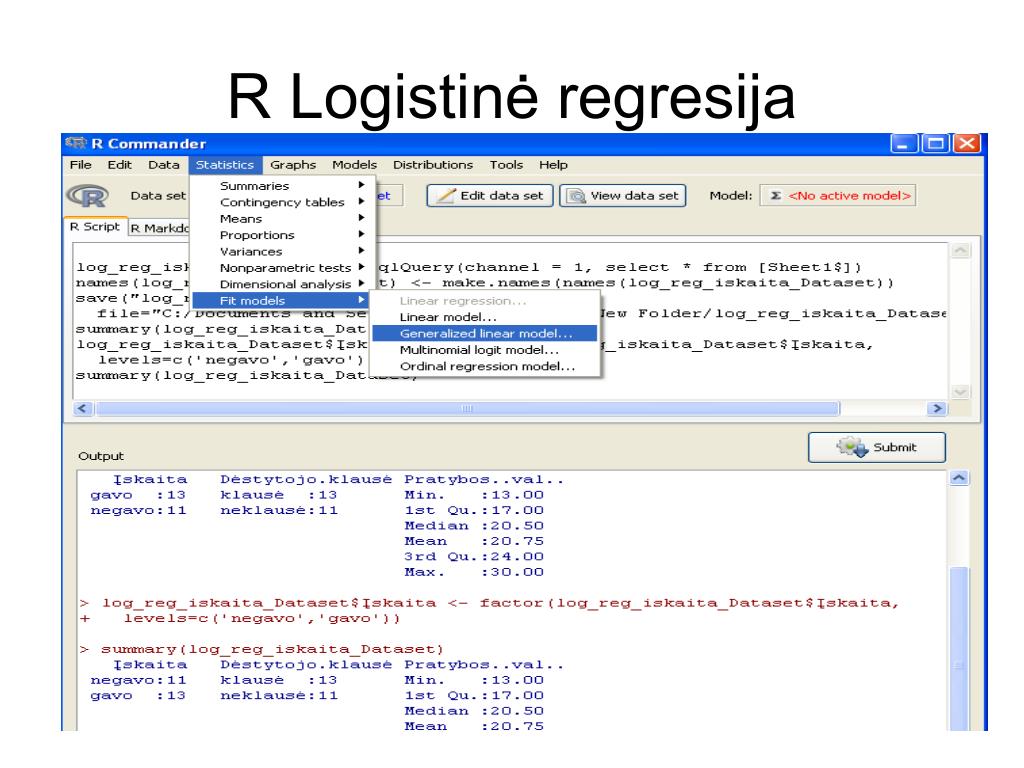Select Linear model... menu entry

[x=485, y=317]
